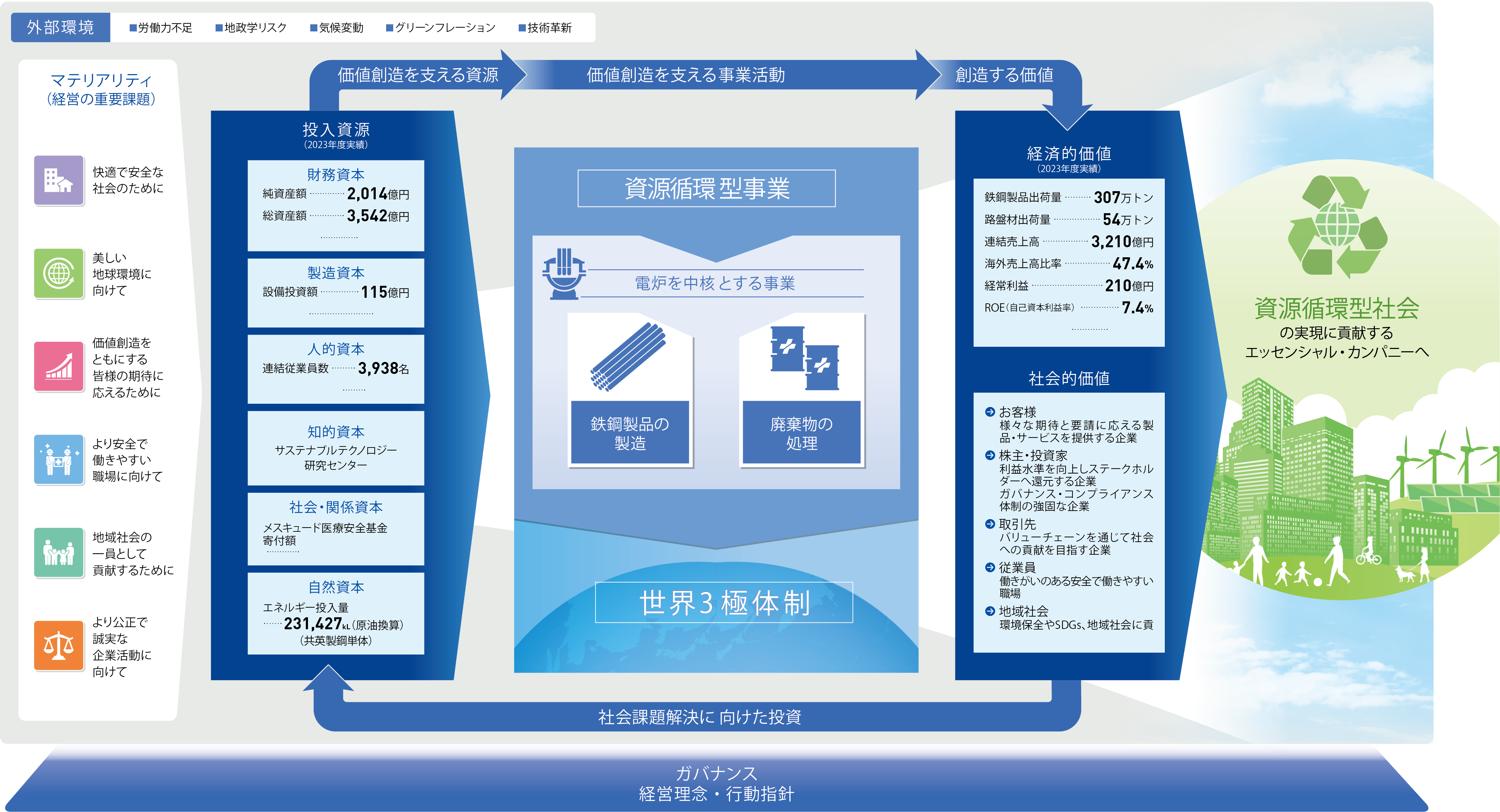Click the green recycling globe symbol

click(x=1338, y=227)
